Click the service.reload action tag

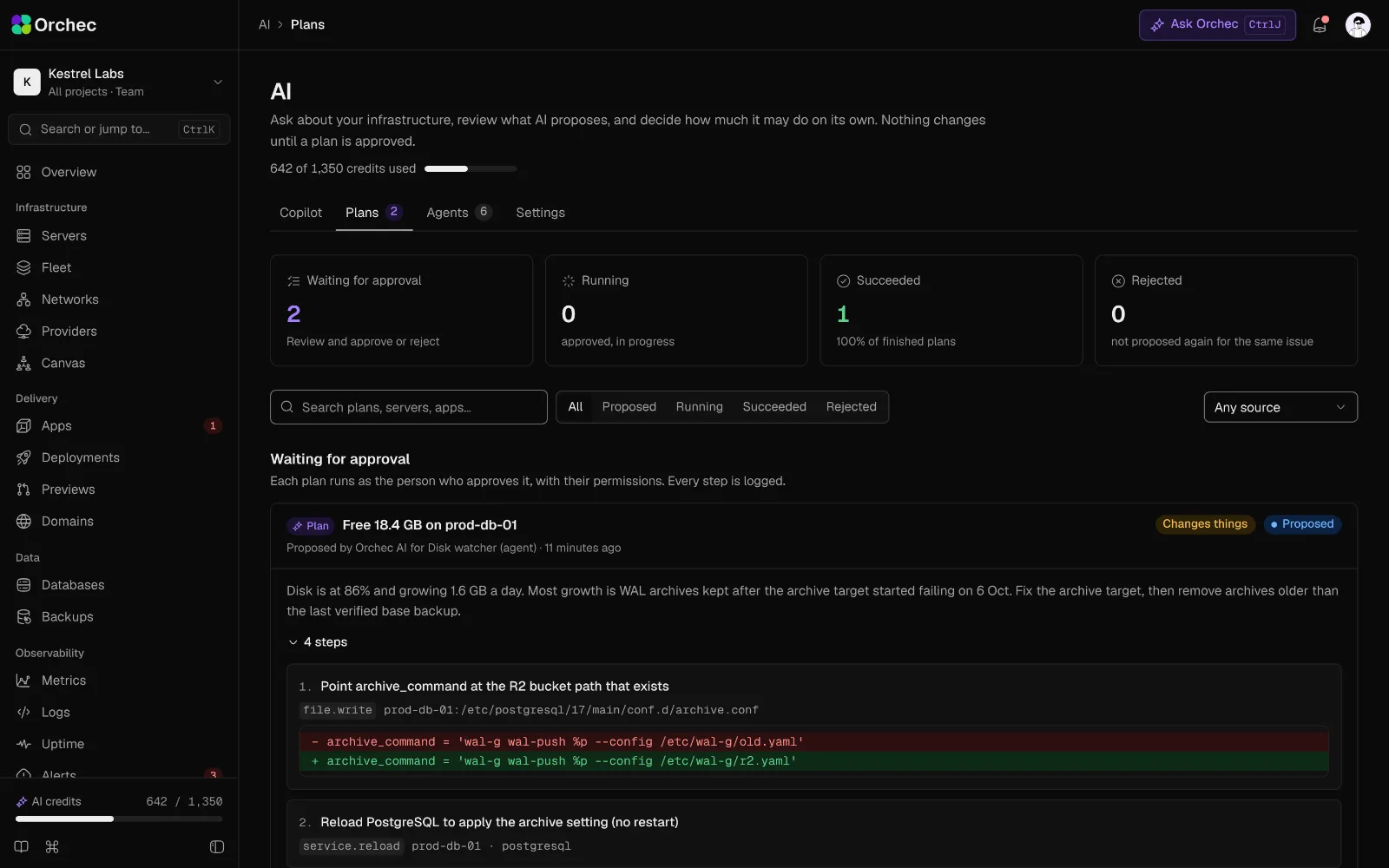pyautogui.click(x=352, y=846)
